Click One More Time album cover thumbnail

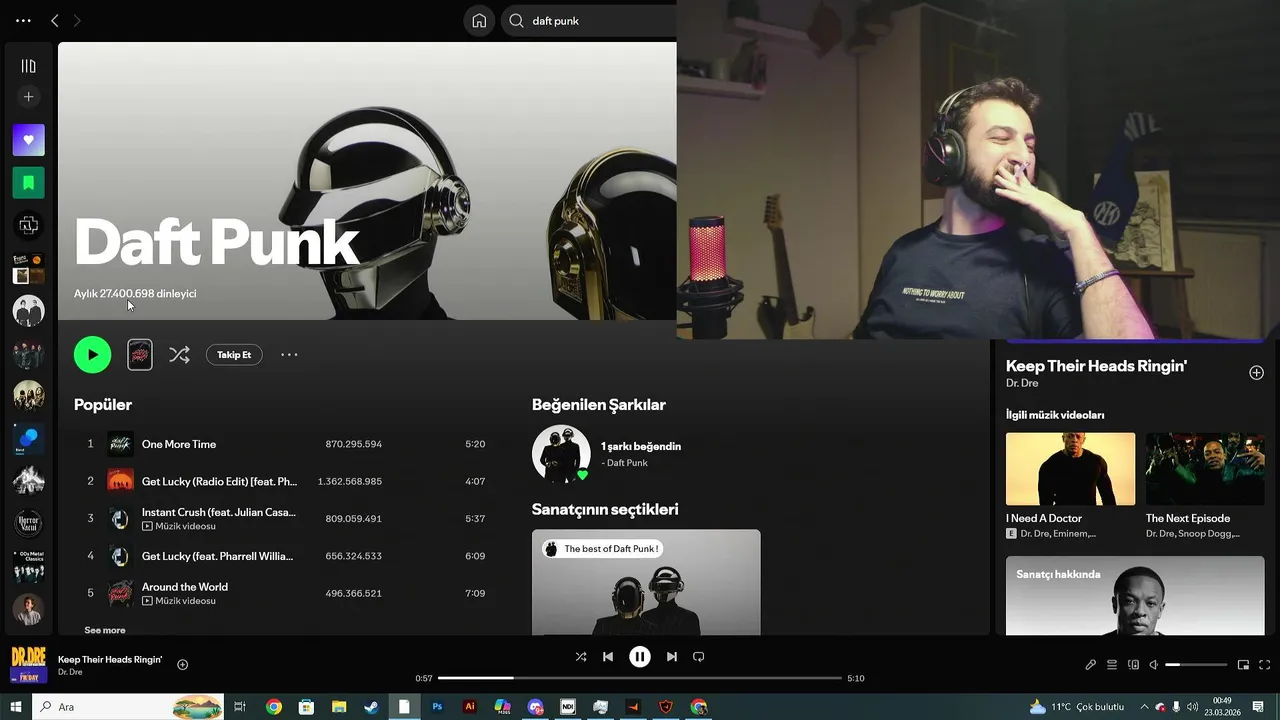[x=120, y=444]
